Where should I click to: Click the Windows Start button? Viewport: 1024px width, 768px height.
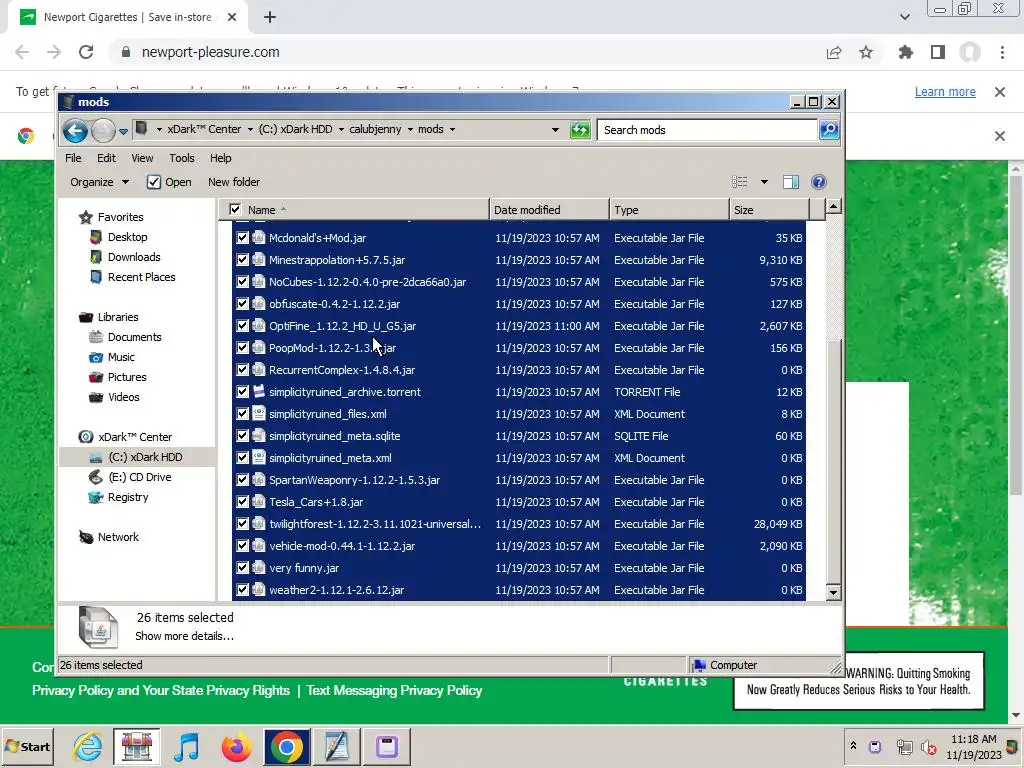28,746
